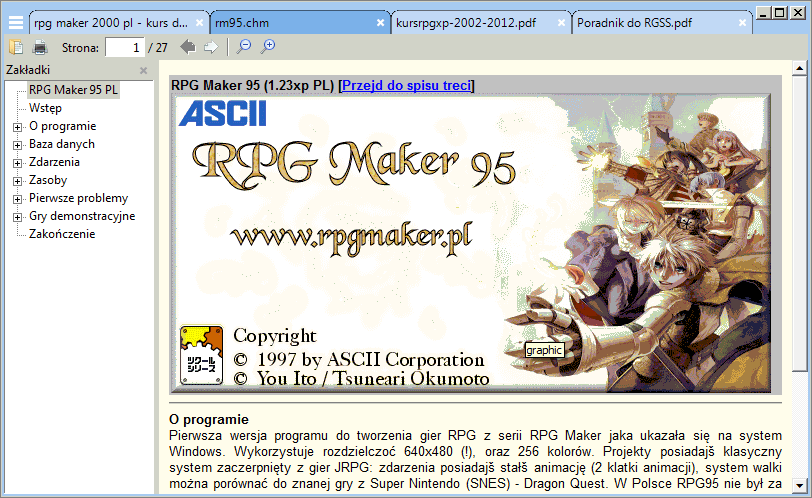Screen dimensions: 812x498
Task: Click the Zakładki panel title
Action: 28,70
